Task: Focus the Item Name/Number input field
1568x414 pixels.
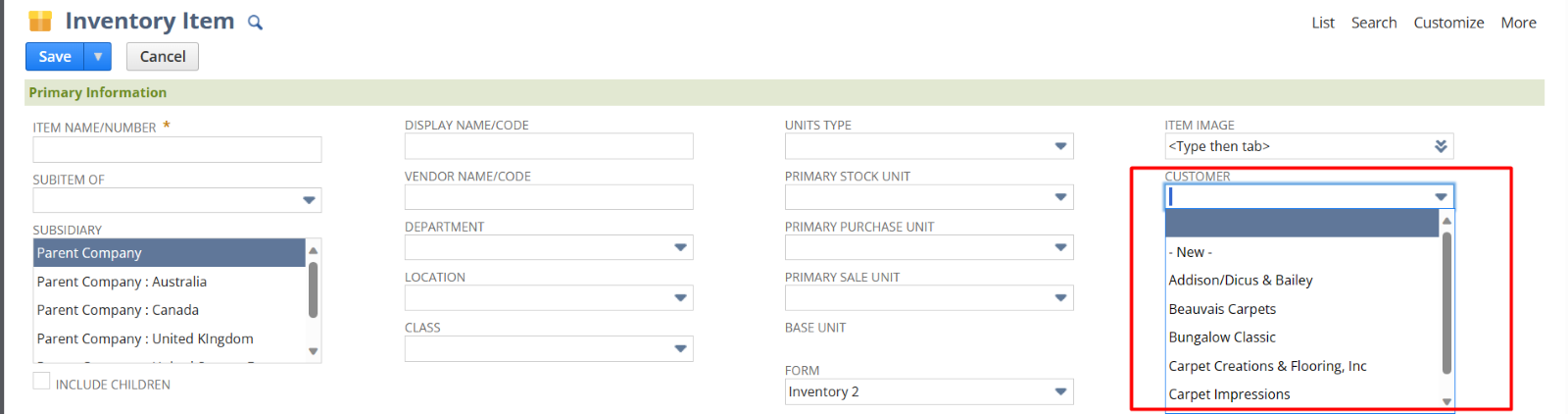Action: (177, 149)
